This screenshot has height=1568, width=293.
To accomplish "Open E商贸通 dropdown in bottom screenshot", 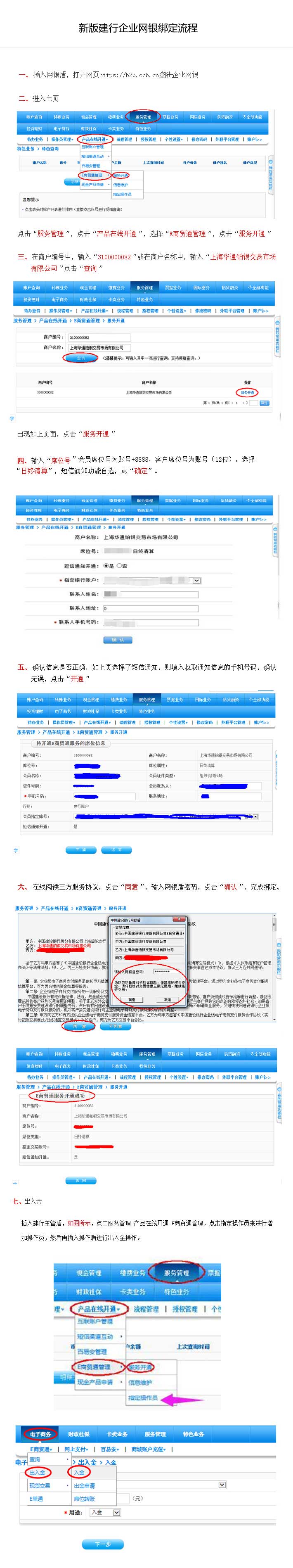I will coord(41,1449).
